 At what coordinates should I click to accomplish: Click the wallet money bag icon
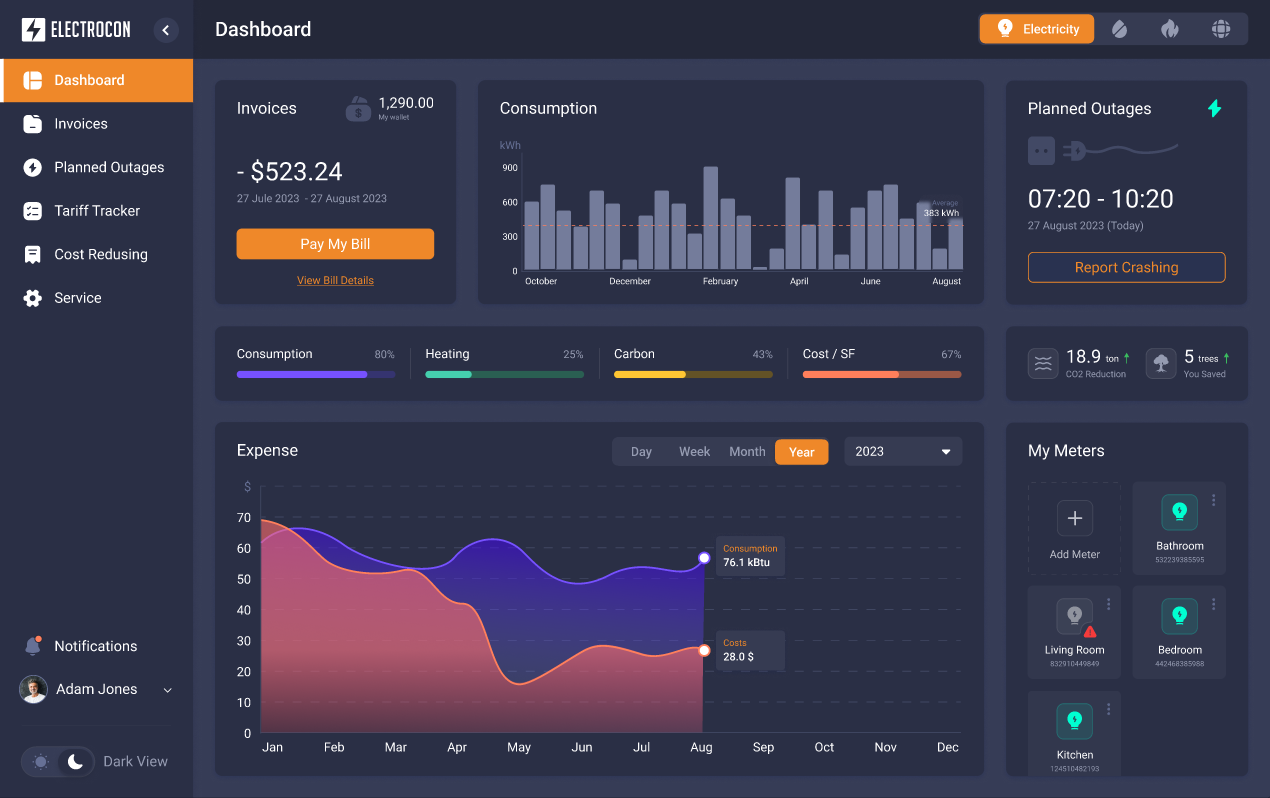click(358, 108)
